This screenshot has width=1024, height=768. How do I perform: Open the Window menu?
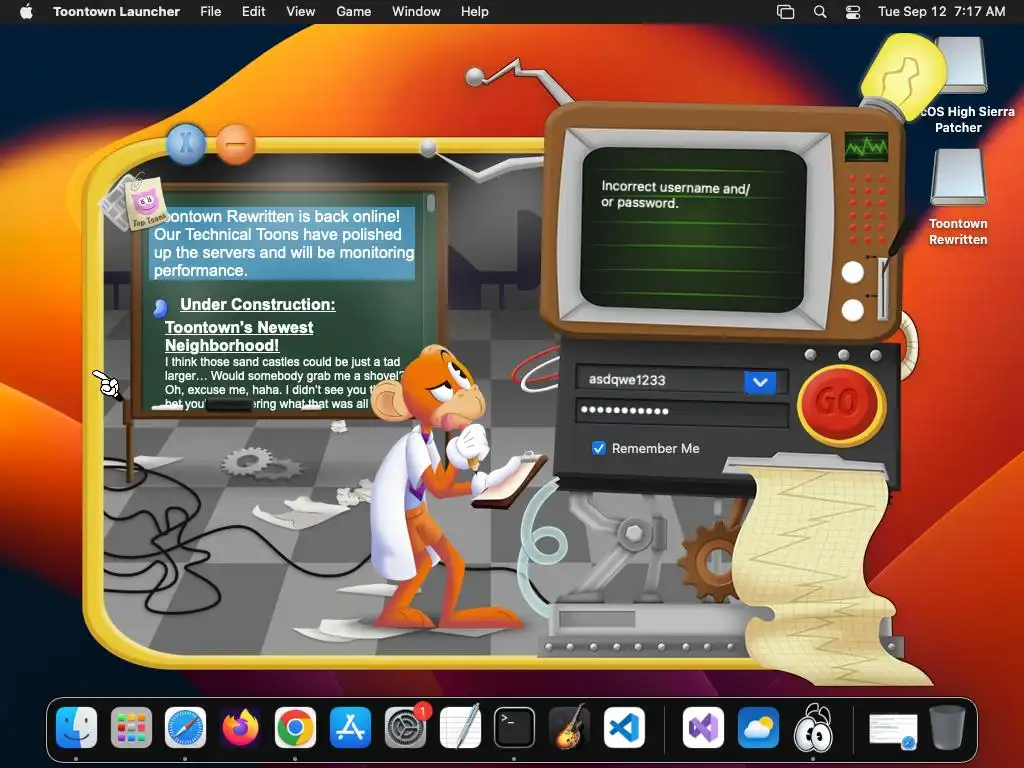416,12
